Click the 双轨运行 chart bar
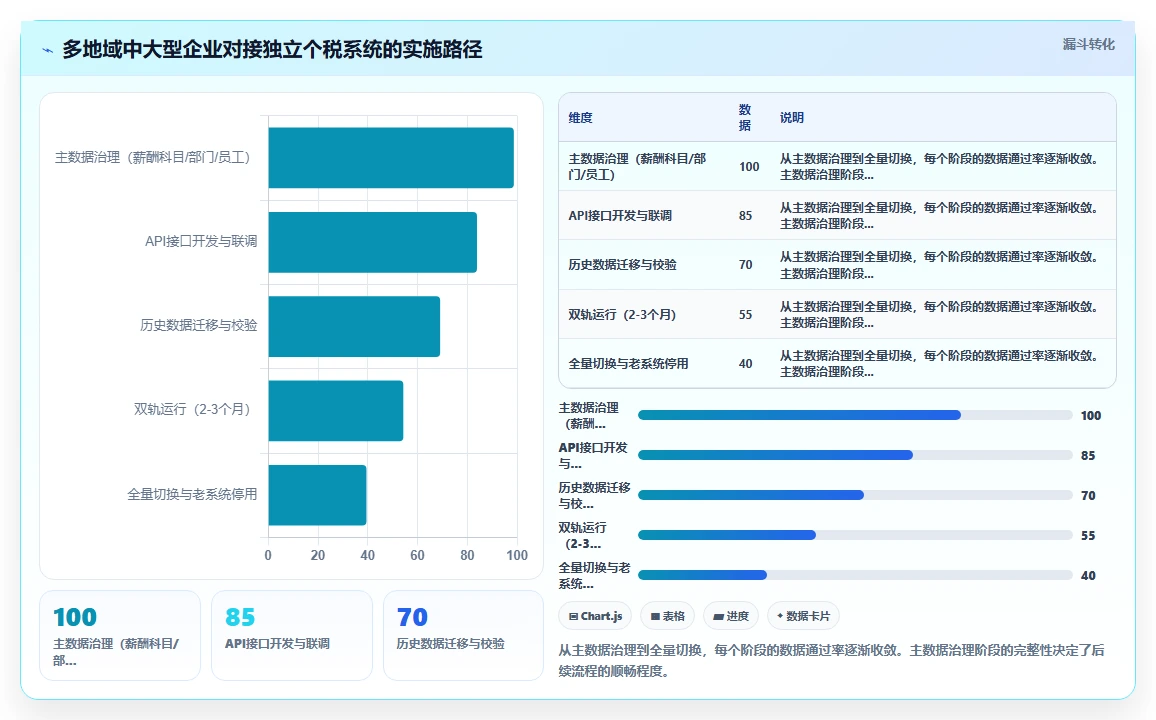The width and height of the screenshot is (1156, 720). point(335,410)
